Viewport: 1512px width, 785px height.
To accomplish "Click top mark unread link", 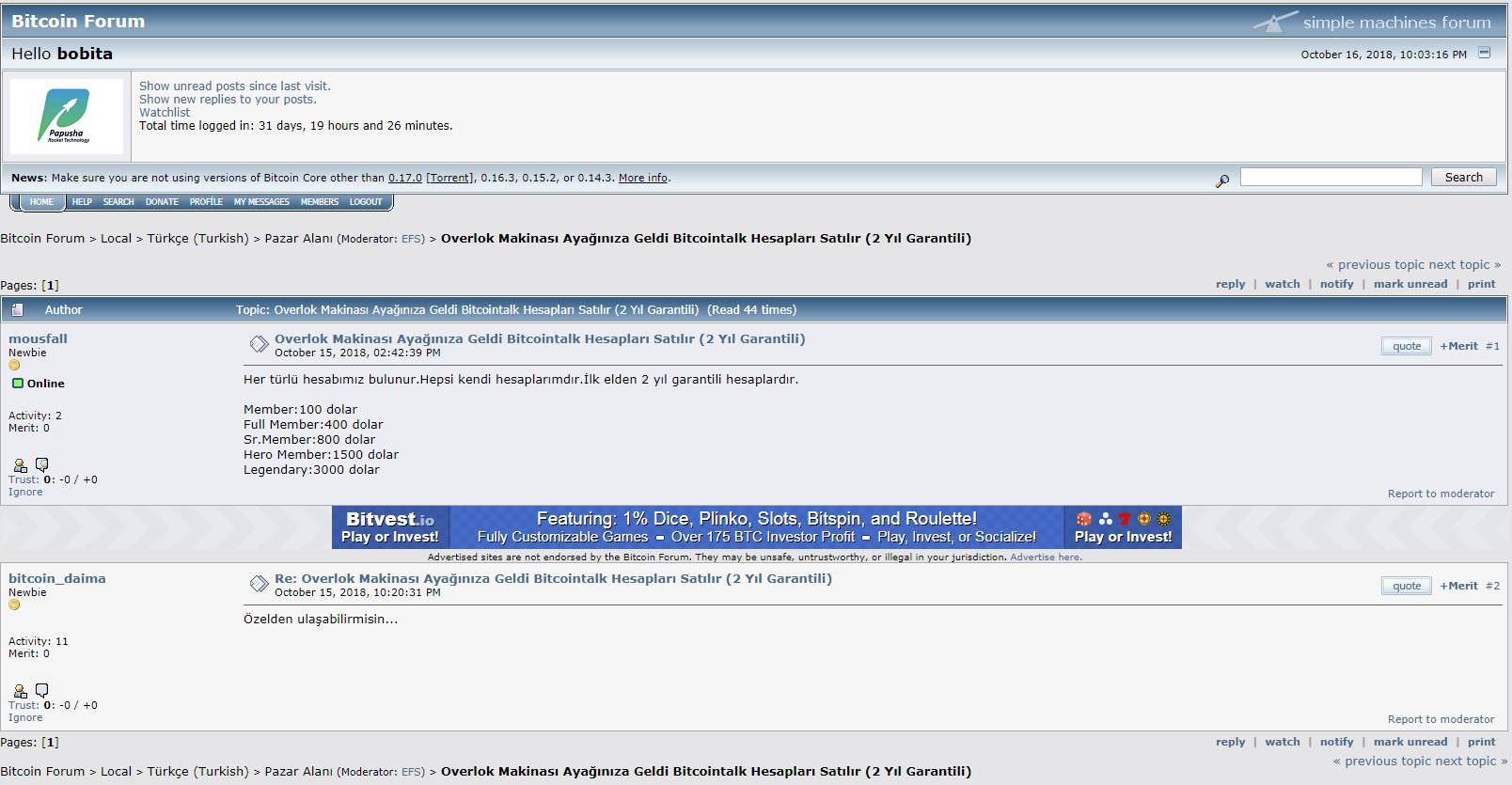I will [1410, 284].
